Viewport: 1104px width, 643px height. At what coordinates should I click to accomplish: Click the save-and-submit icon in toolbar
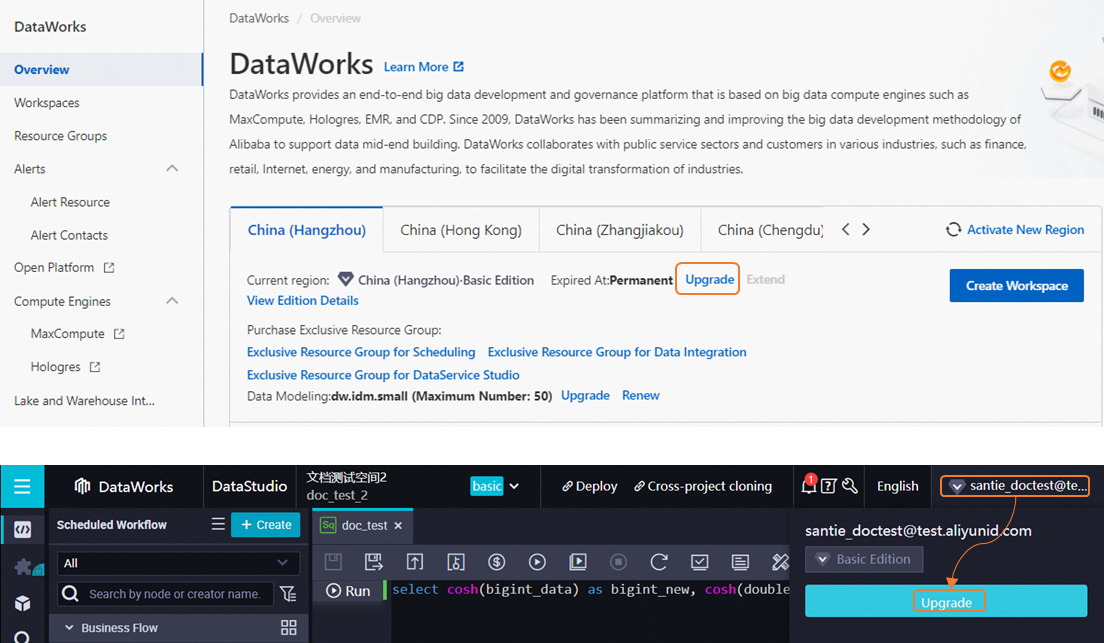[x=374, y=561]
